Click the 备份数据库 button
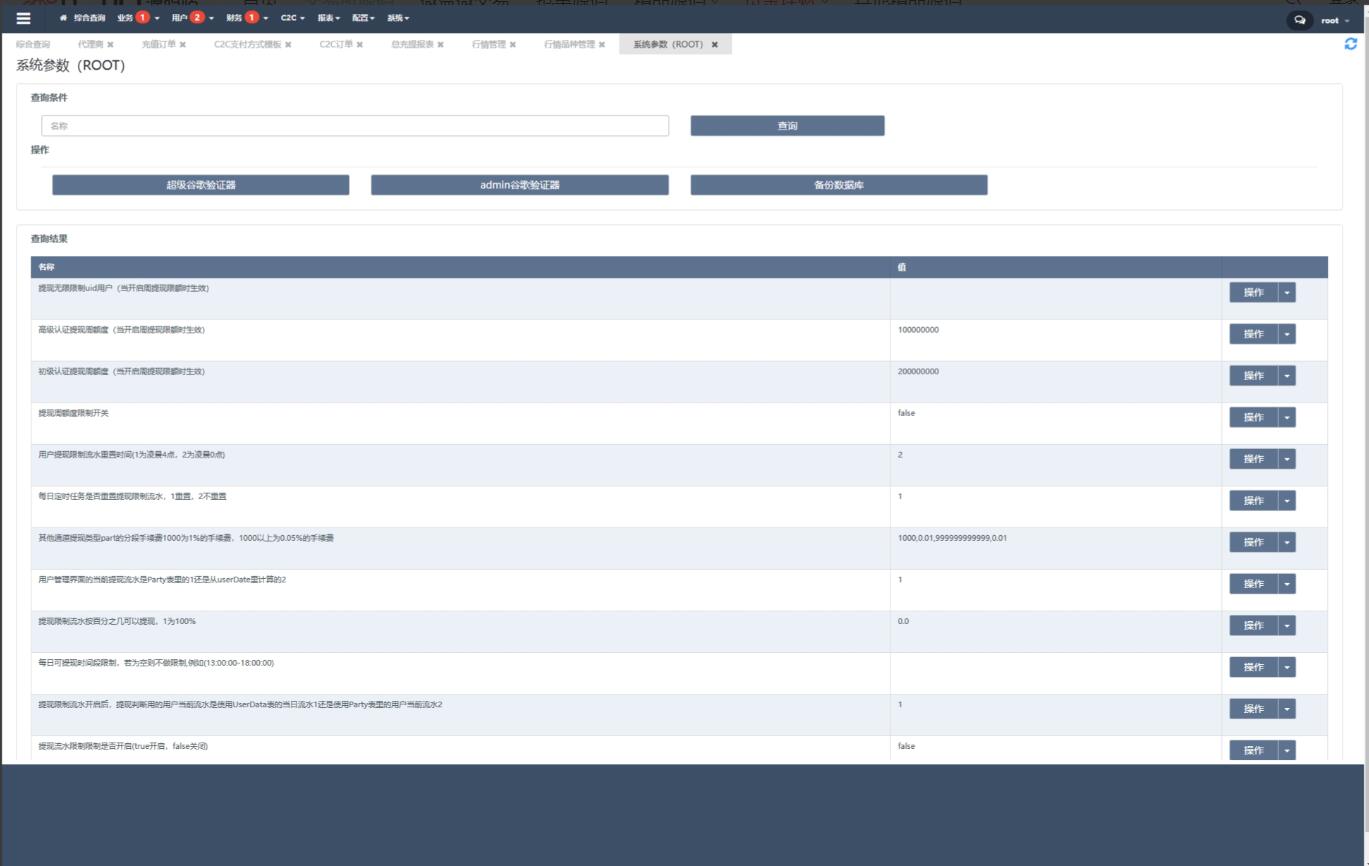The width and height of the screenshot is (1369, 866). (x=838, y=185)
